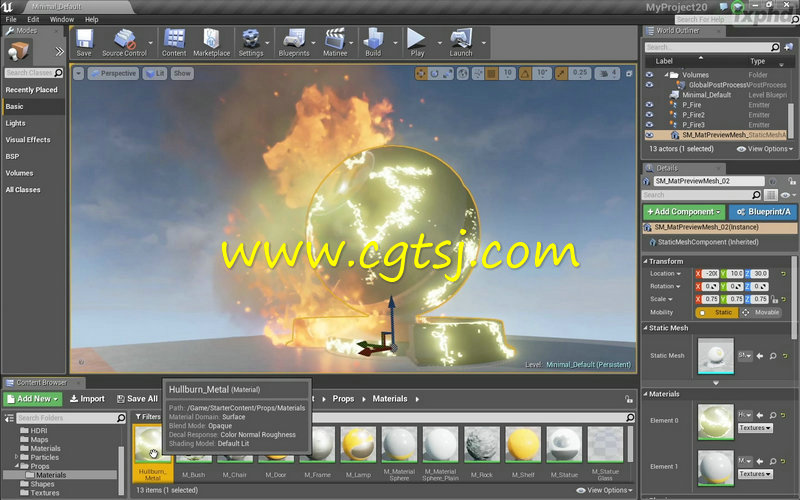This screenshot has height=500, width=800.
Task: Open the viewport Show menu
Action: (x=182, y=73)
